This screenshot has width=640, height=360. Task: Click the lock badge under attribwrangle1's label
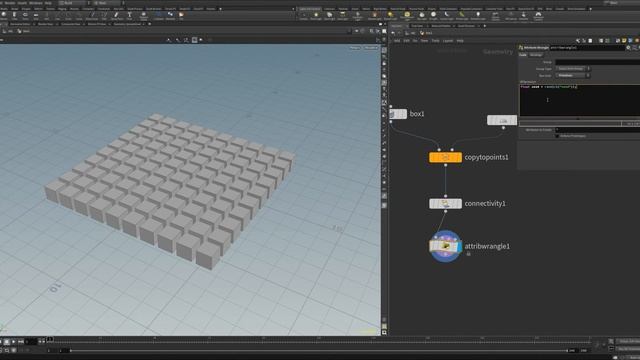(x=468, y=254)
